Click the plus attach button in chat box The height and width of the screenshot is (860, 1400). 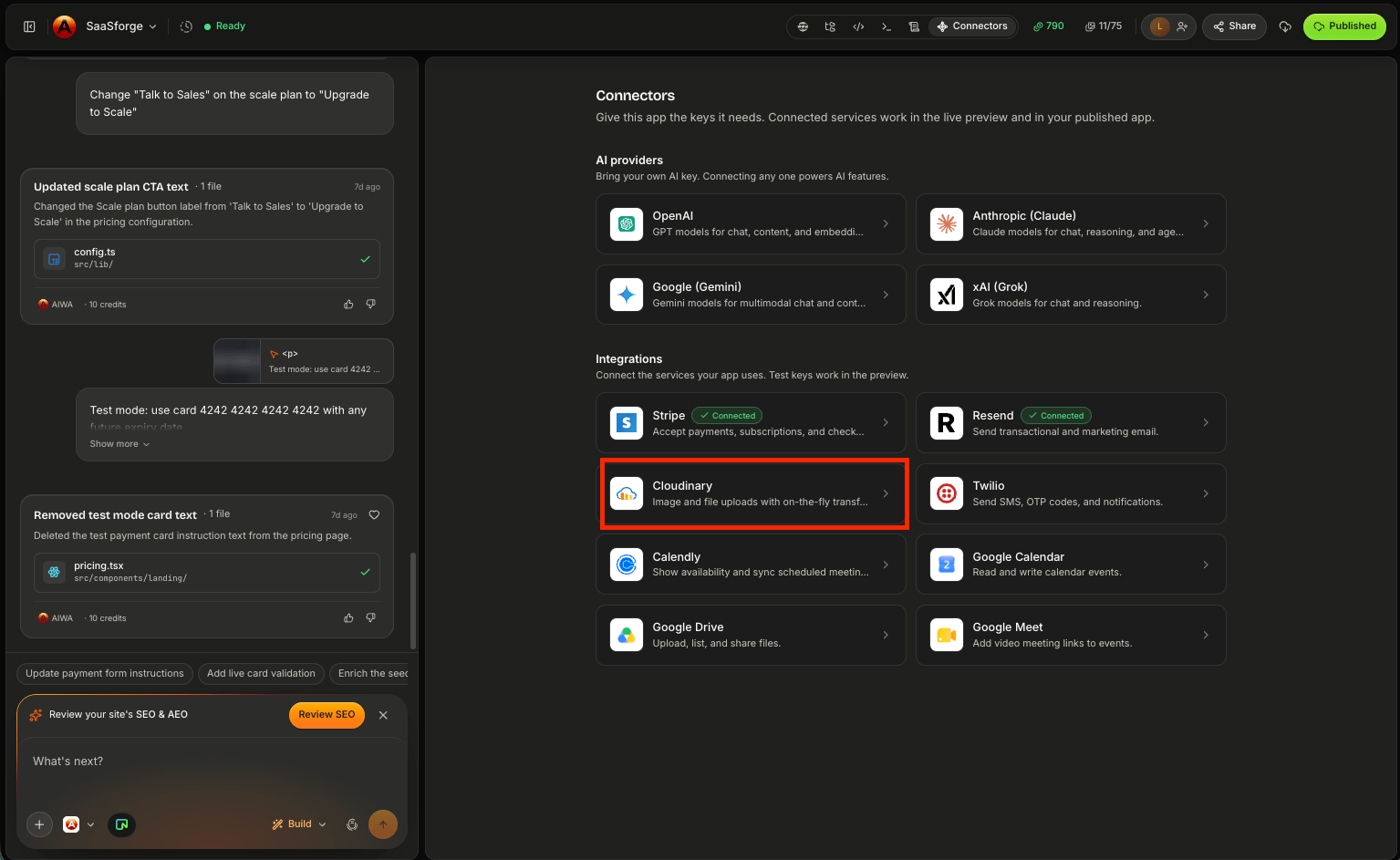pos(39,824)
